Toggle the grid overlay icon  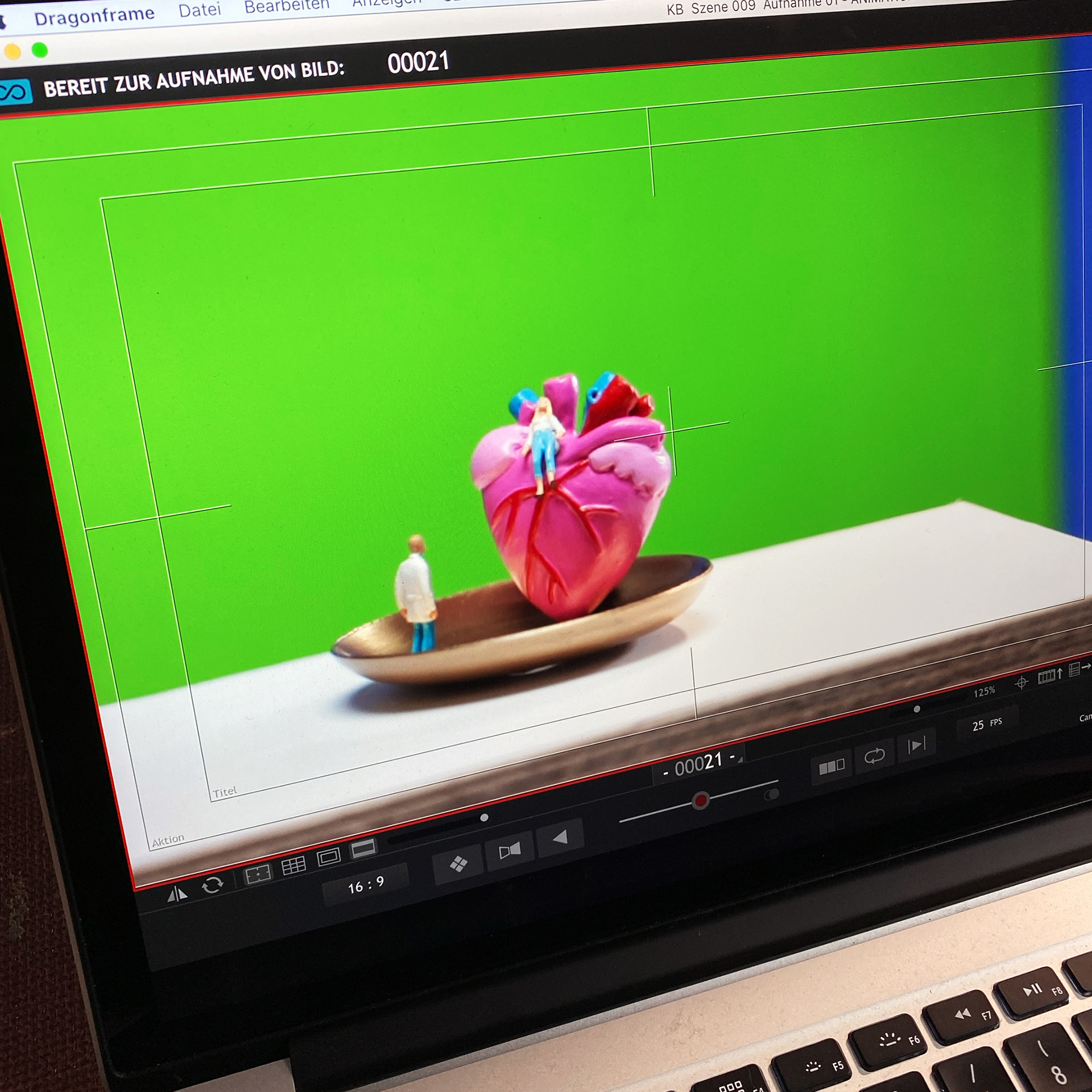tap(293, 866)
